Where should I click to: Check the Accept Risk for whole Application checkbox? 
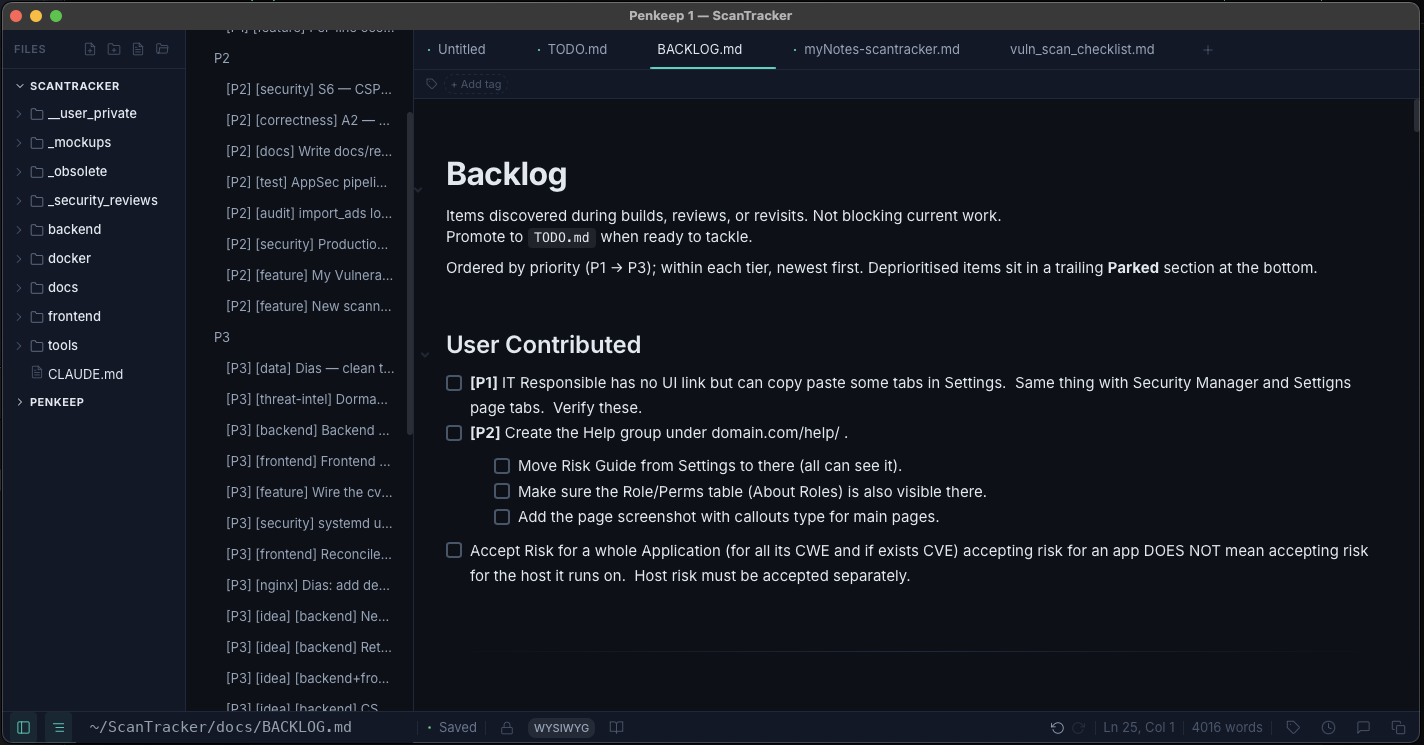(454, 550)
